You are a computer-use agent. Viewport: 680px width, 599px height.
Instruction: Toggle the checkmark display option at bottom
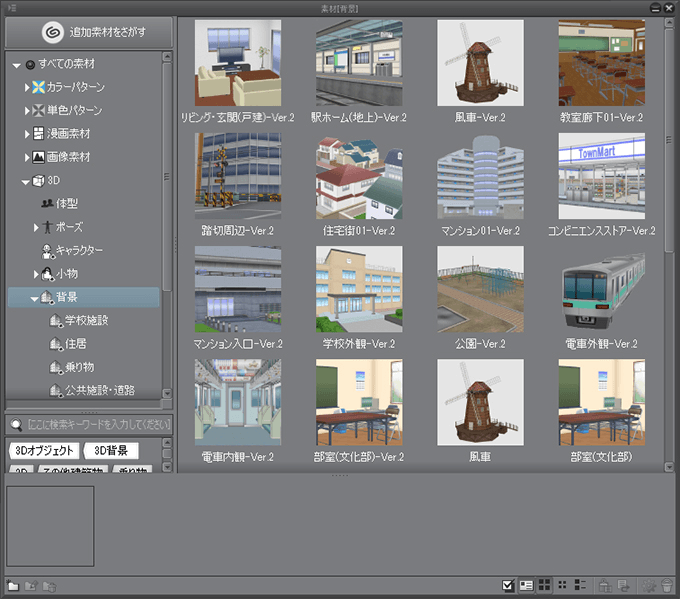(x=508, y=585)
